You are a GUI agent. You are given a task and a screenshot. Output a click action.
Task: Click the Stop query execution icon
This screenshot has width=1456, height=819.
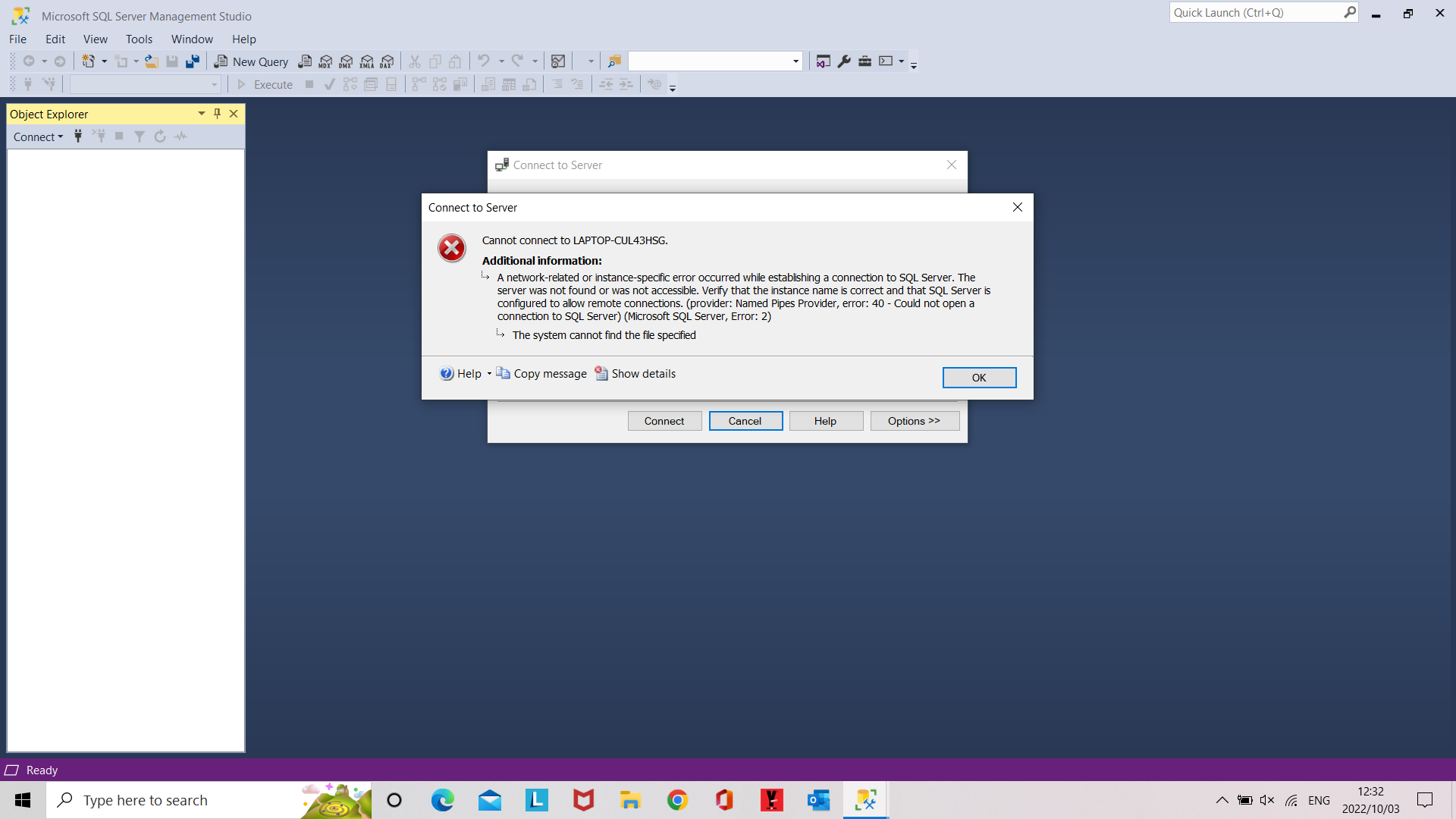point(309,84)
